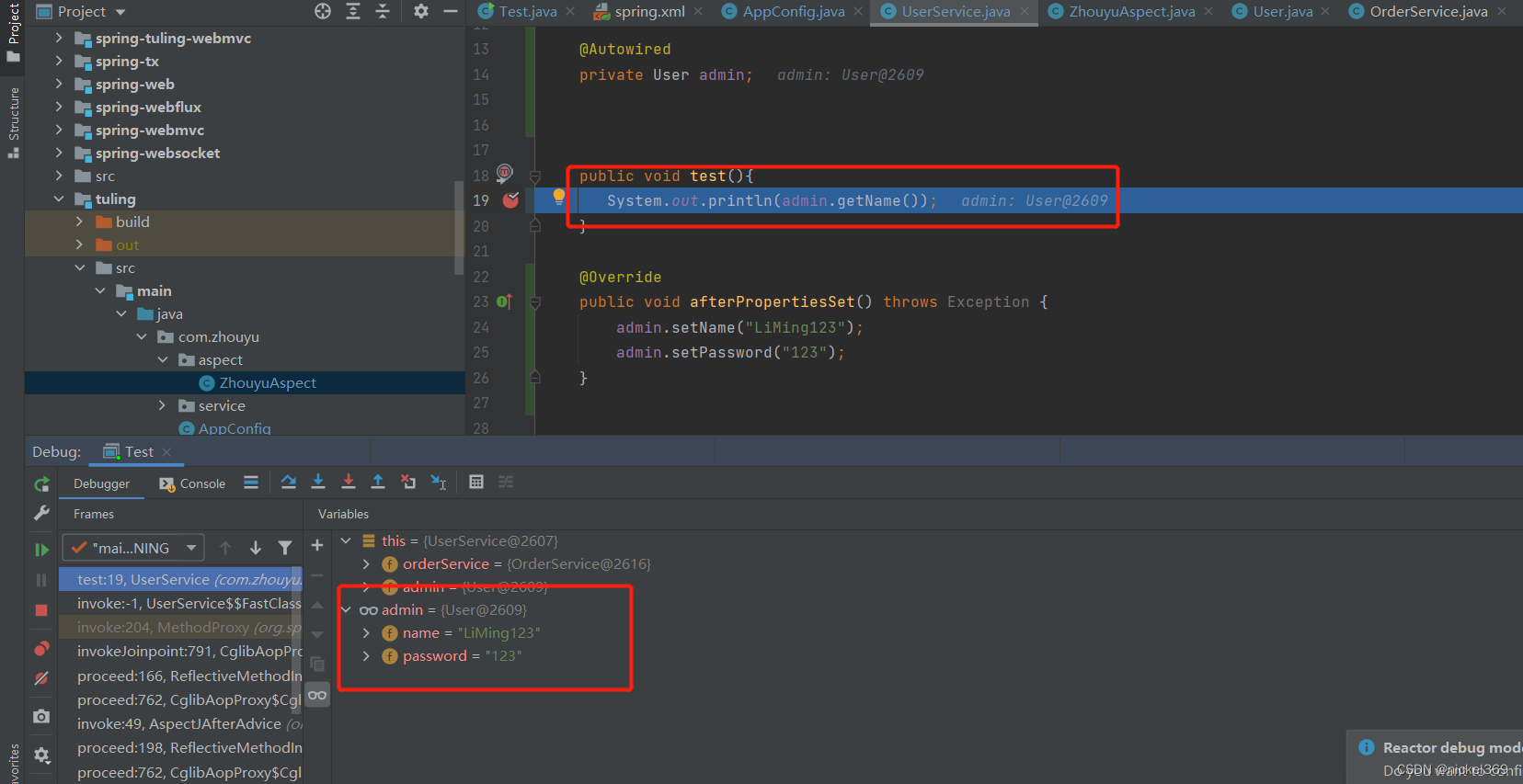The image size is (1523, 784).
Task: Collapse the aspect package
Action: pyautogui.click(x=162, y=359)
